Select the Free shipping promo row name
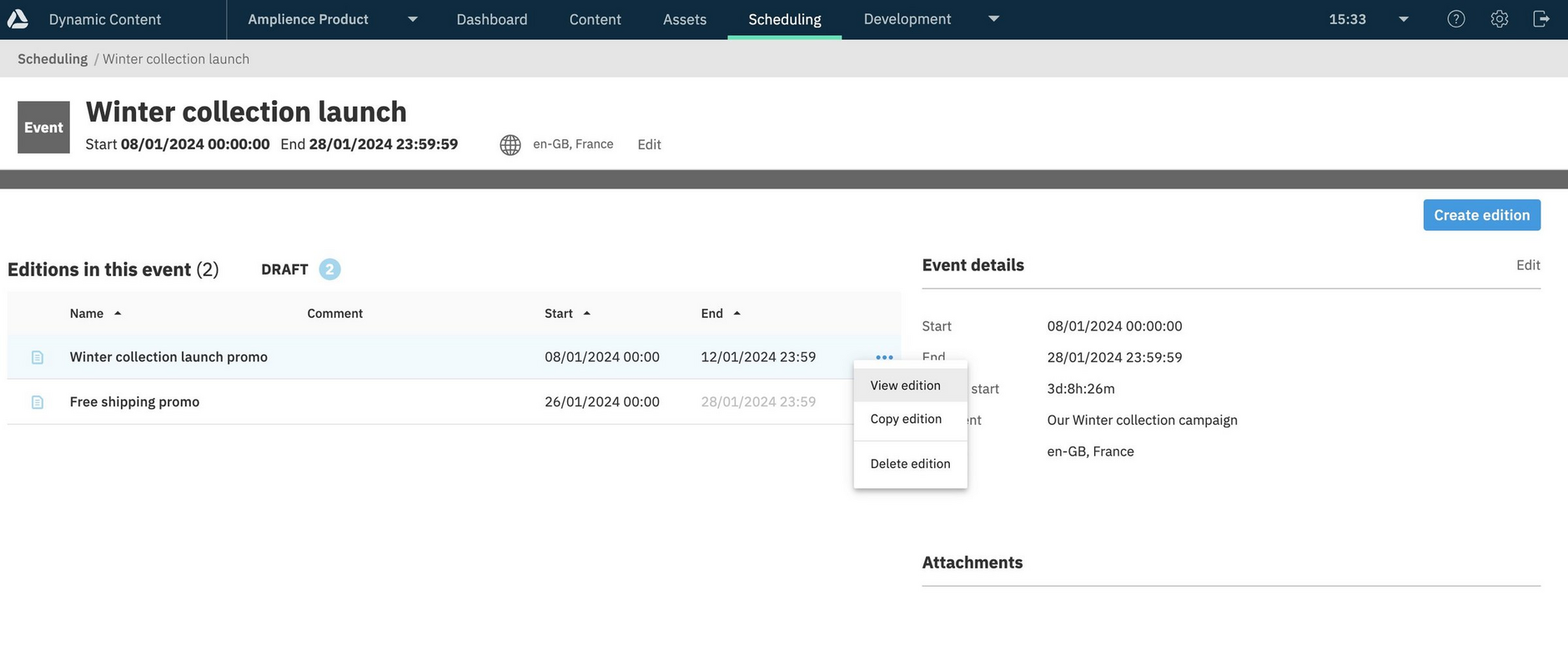 (134, 402)
